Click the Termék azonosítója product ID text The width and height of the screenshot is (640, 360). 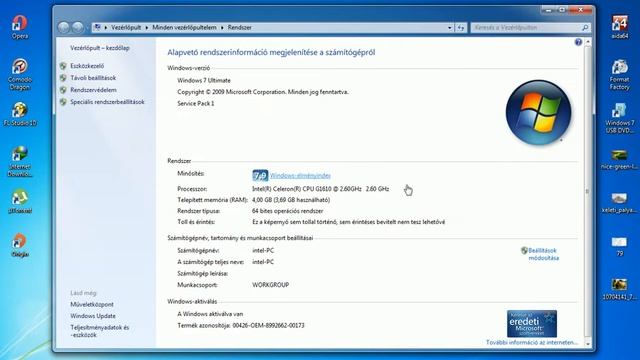click(241, 325)
